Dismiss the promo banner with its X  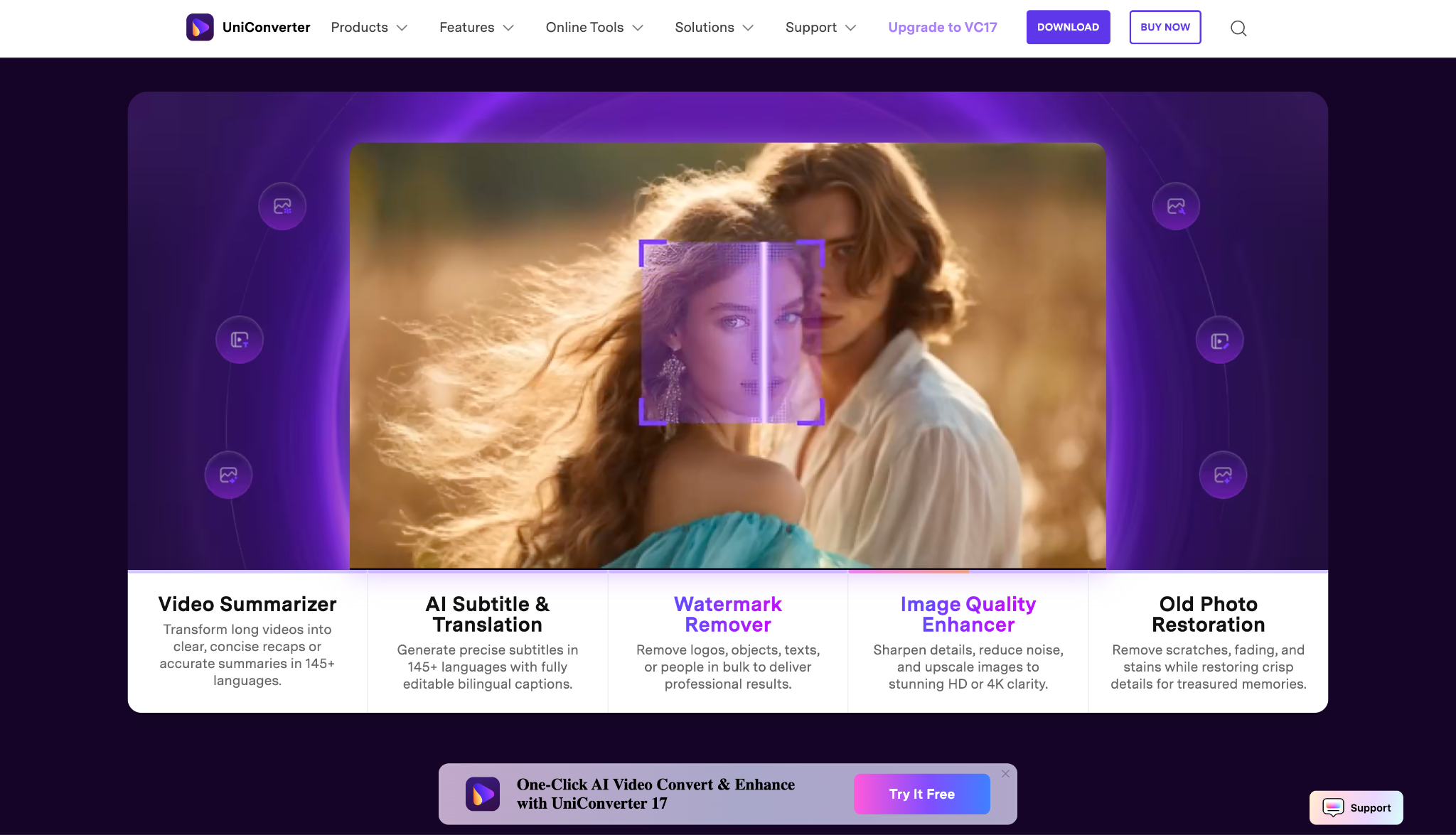pos(1006,774)
